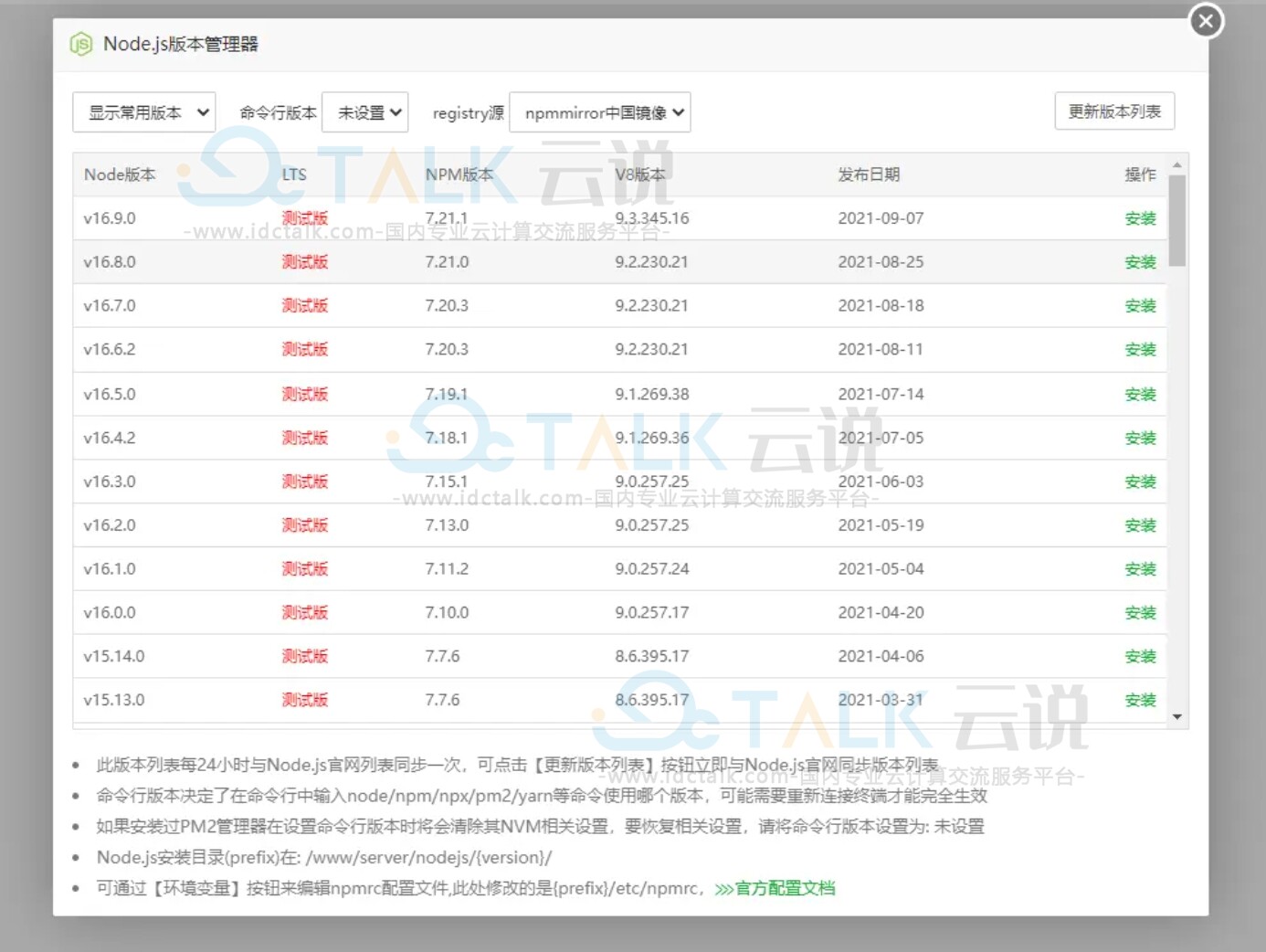Screen dimensions: 1266x952
Task: Click V8 version 9.1.269.38 cell
Action: (x=652, y=395)
